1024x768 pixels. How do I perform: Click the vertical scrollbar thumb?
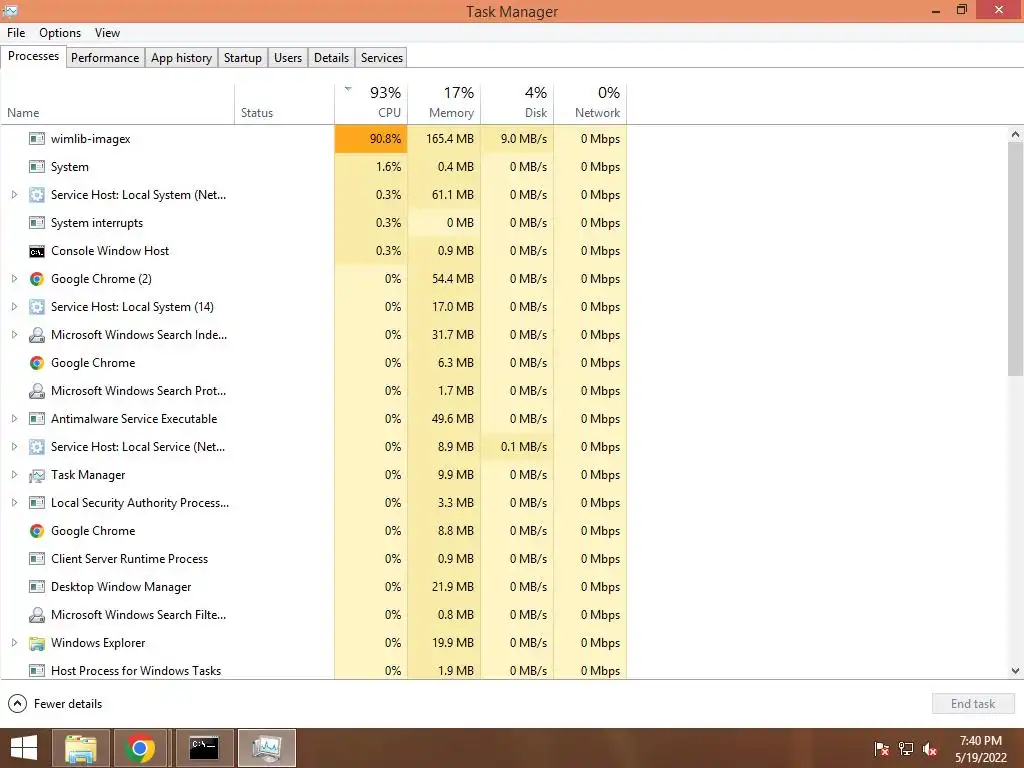point(1016,259)
